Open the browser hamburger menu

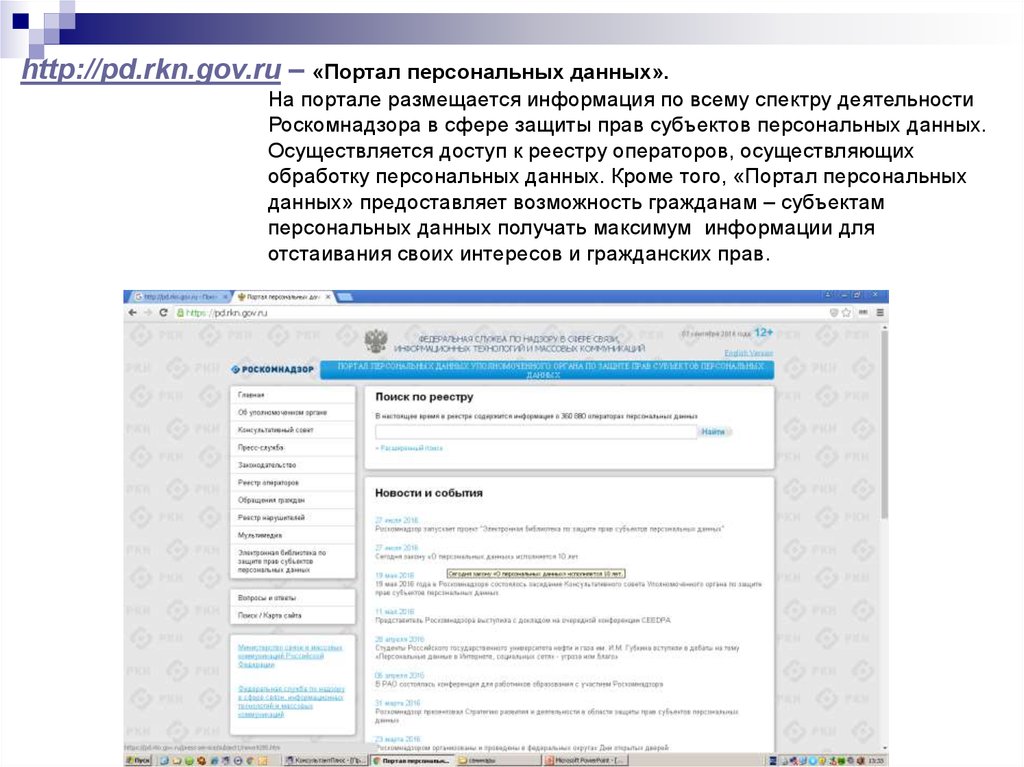(880, 313)
